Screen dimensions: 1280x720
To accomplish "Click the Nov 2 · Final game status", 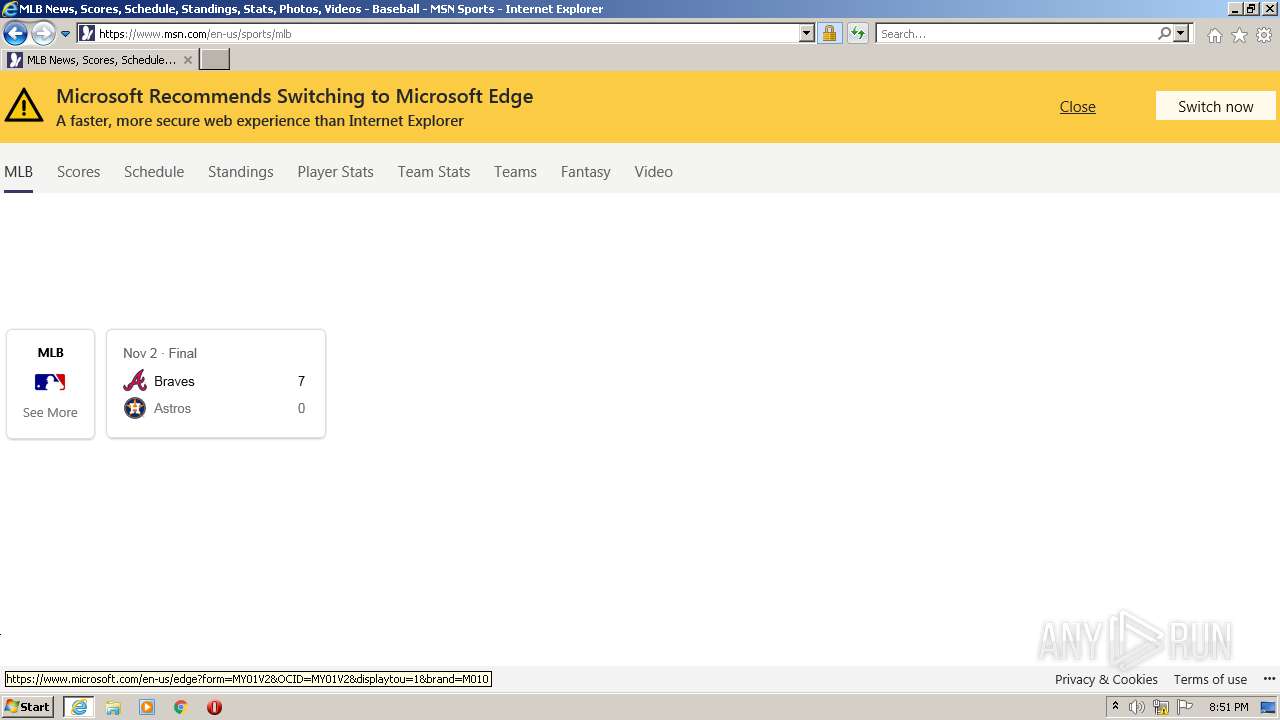I will click(160, 353).
